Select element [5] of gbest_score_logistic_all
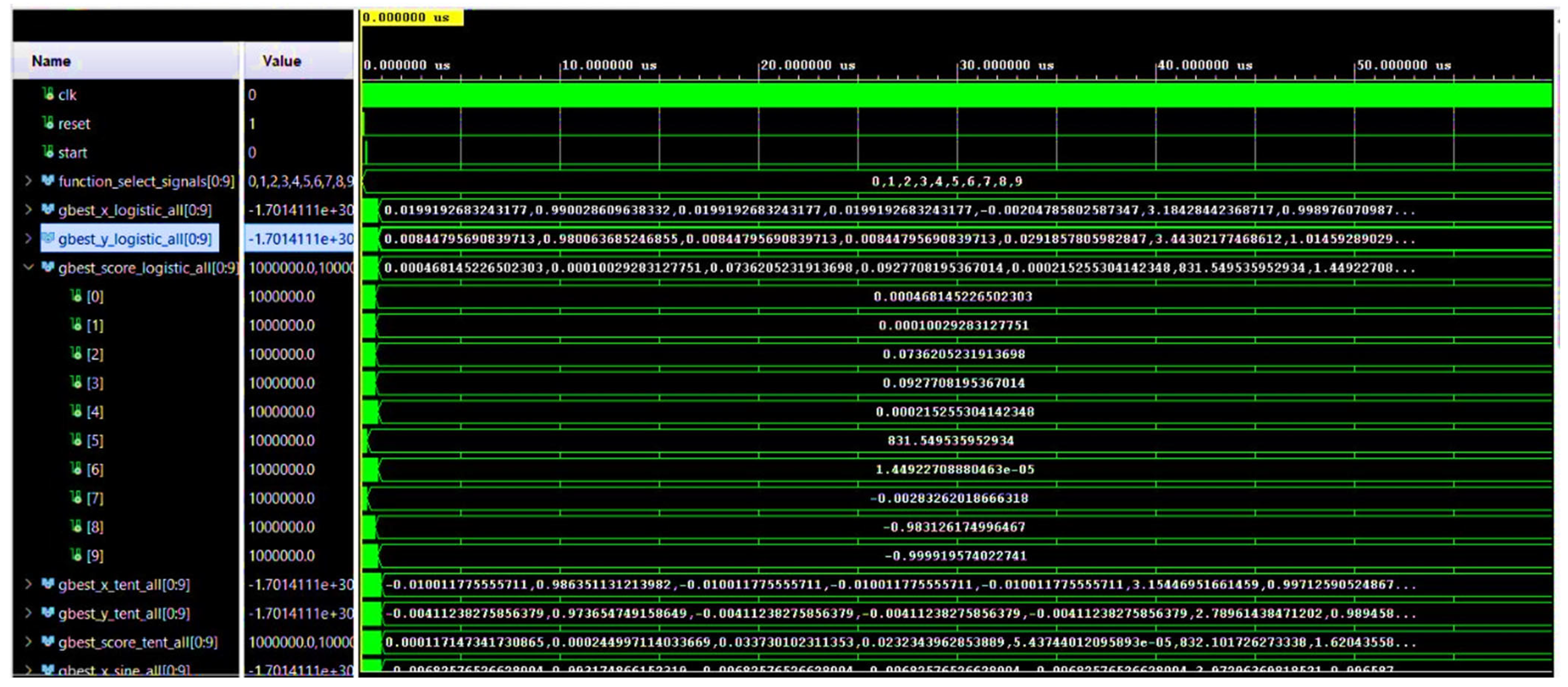This screenshot has height=687, width=1568. (94, 440)
